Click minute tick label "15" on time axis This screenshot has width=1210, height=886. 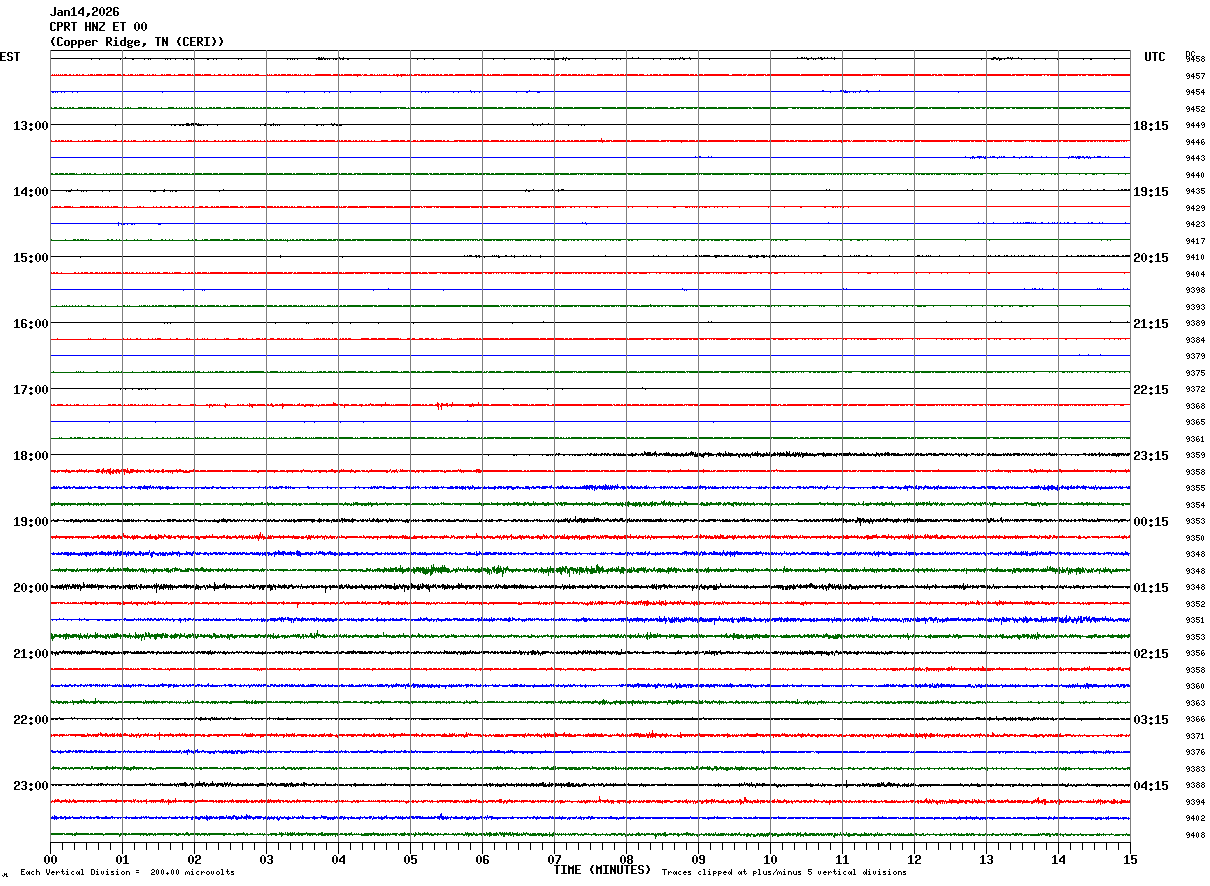[x=1130, y=860]
